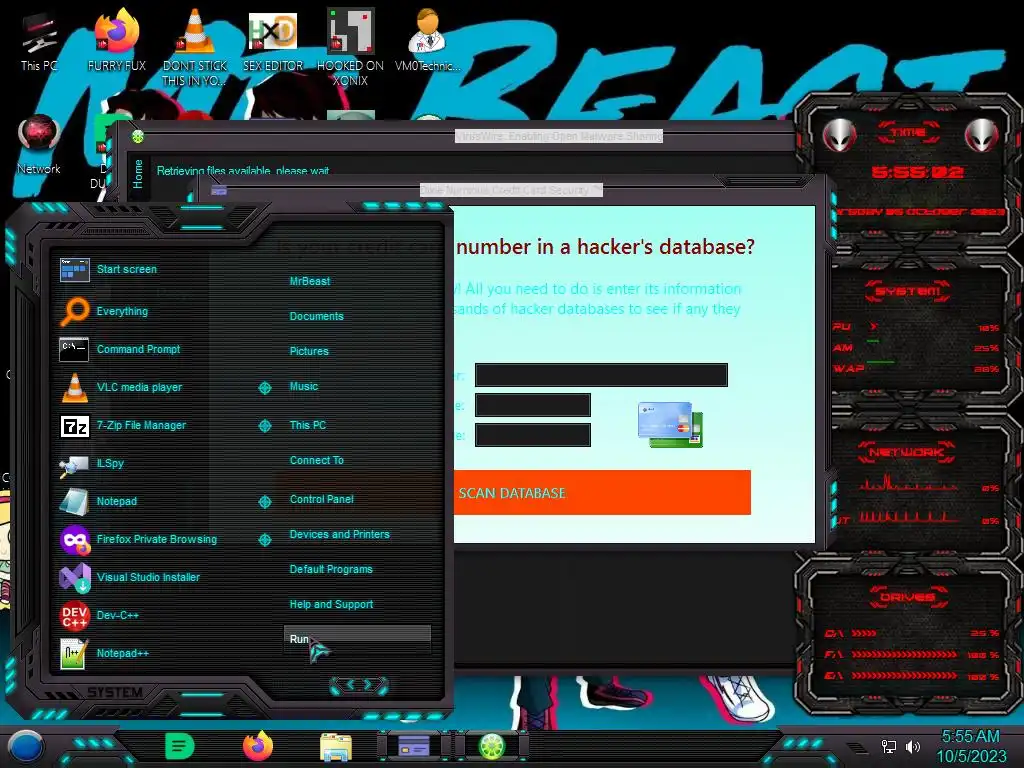Screen dimensions: 1024x768
Task: Expand VLC media player jump list arrow
Action: pos(264,388)
